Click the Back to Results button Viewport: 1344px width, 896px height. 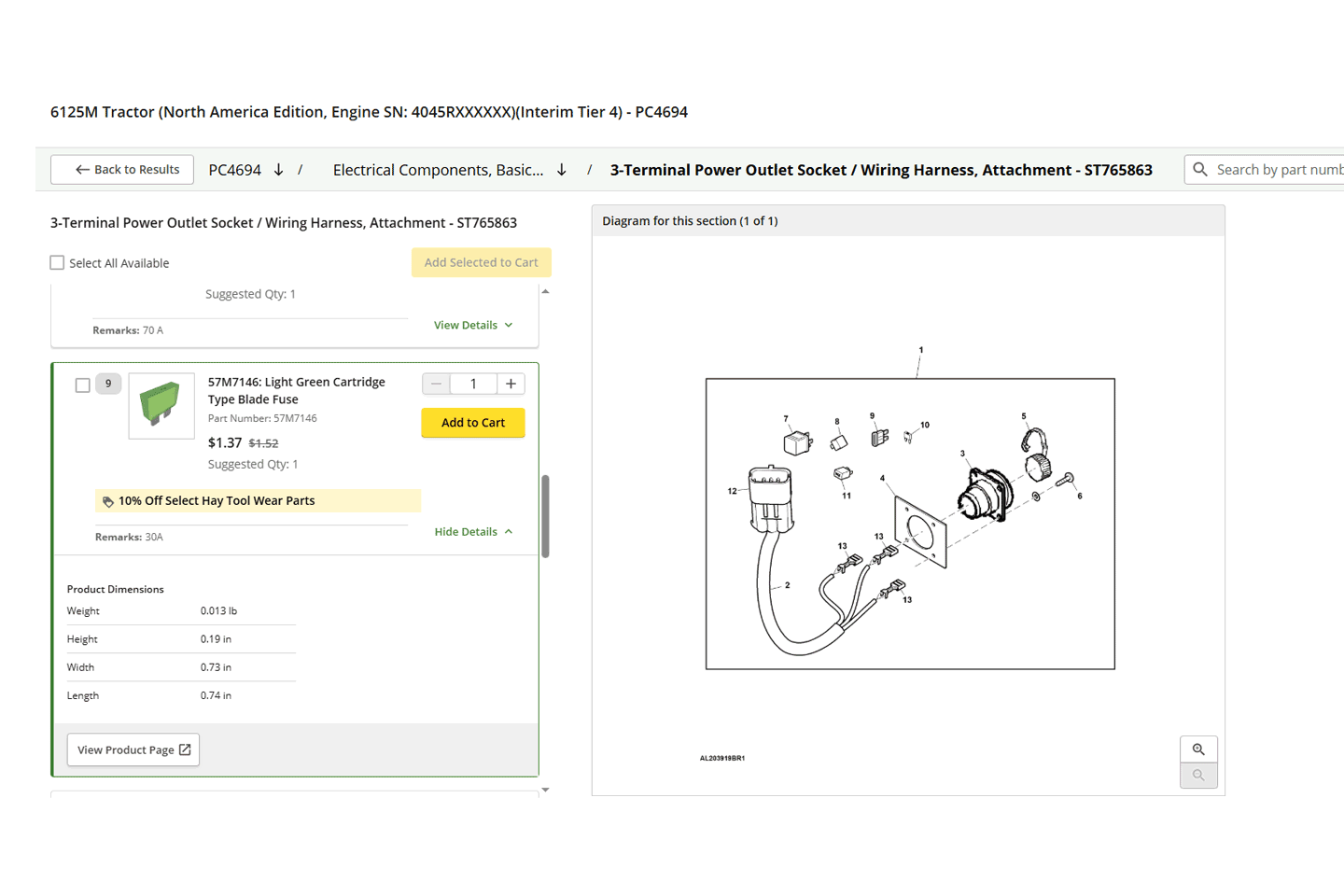[x=122, y=170]
